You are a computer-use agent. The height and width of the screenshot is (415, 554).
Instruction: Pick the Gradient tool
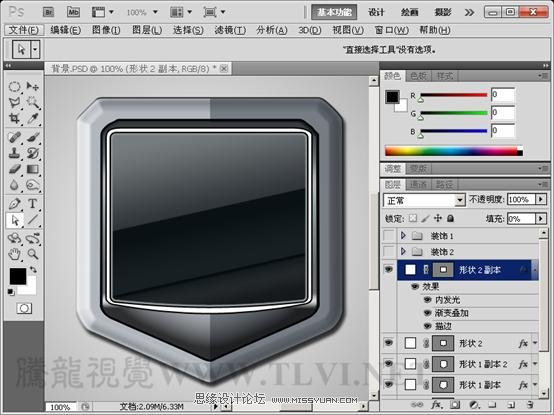33,170
